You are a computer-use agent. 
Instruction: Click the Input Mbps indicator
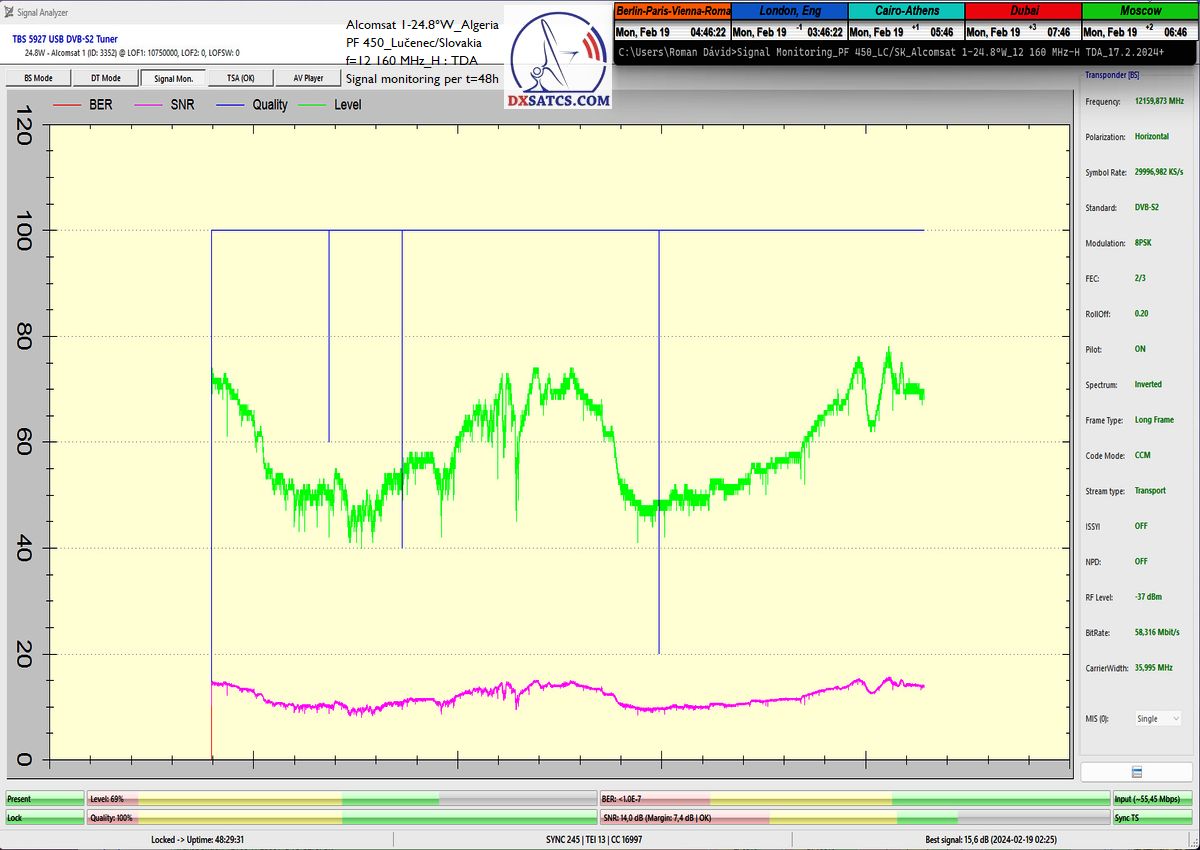point(1153,799)
